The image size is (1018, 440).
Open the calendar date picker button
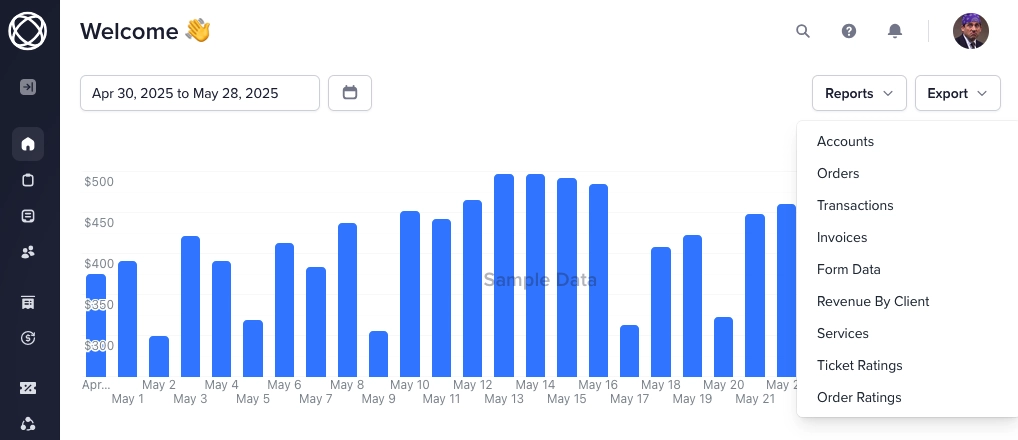click(350, 93)
